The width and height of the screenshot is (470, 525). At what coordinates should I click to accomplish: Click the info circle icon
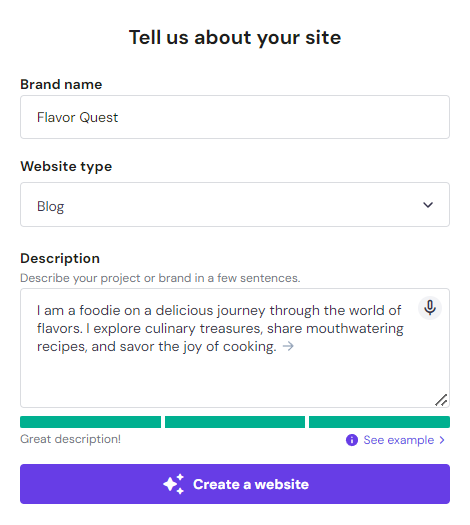pyautogui.click(x=352, y=440)
